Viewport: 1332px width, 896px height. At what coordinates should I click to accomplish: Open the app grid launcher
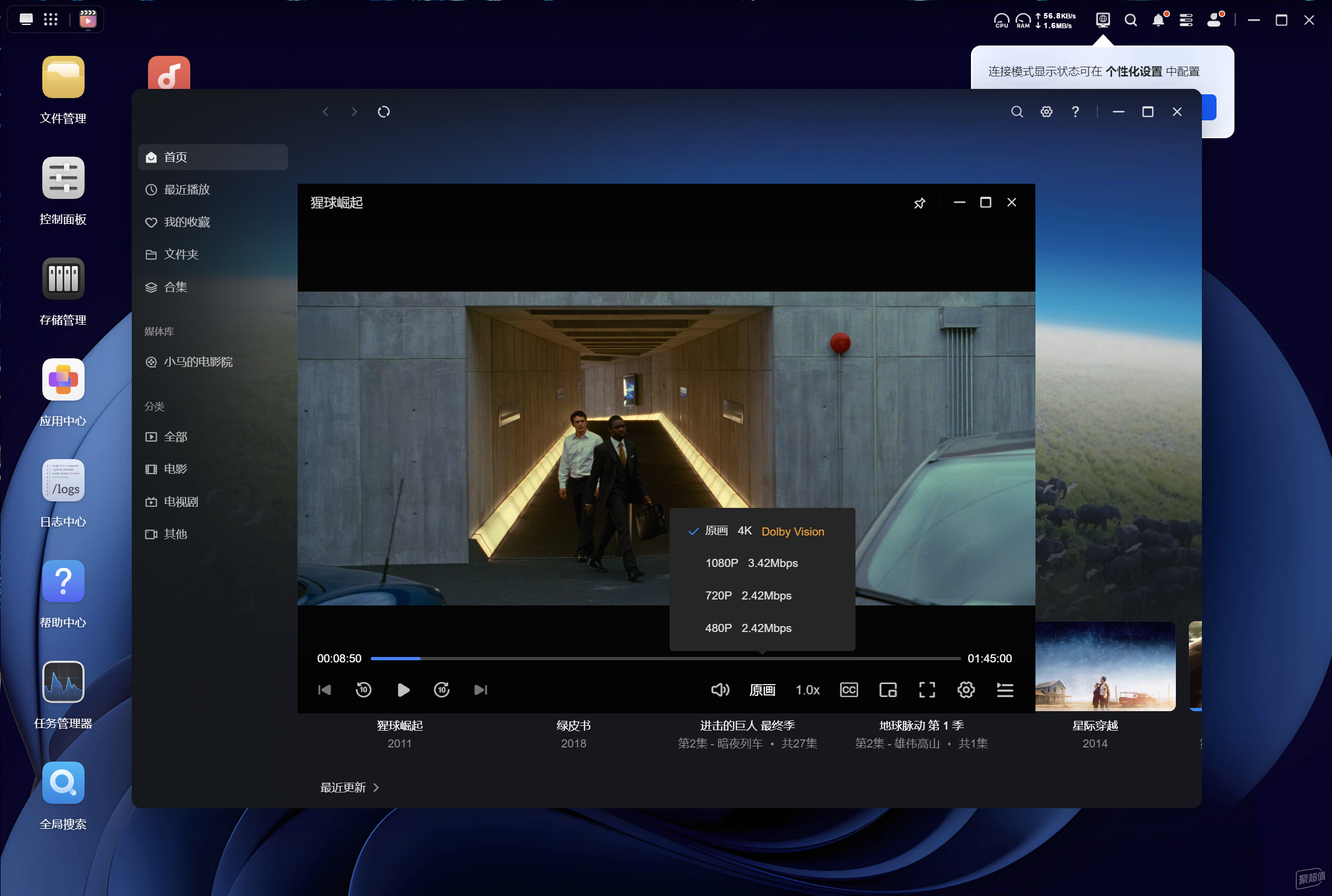[51, 20]
